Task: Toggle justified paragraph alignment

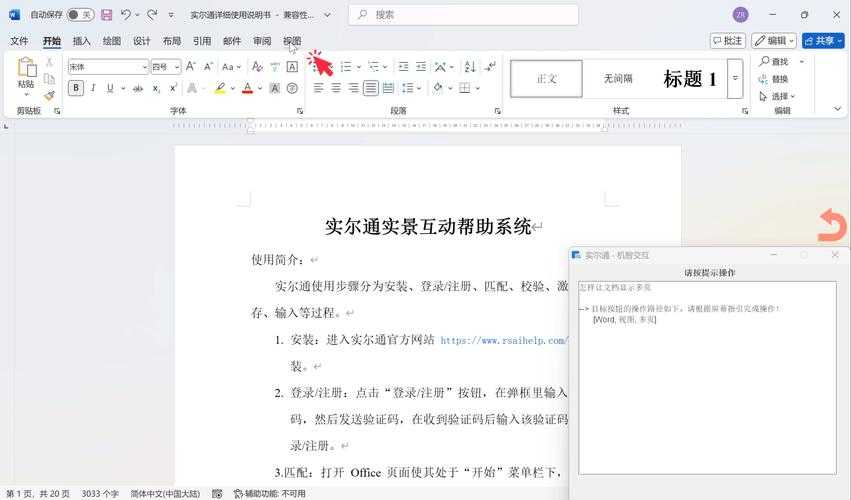Action: coord(371,88)
